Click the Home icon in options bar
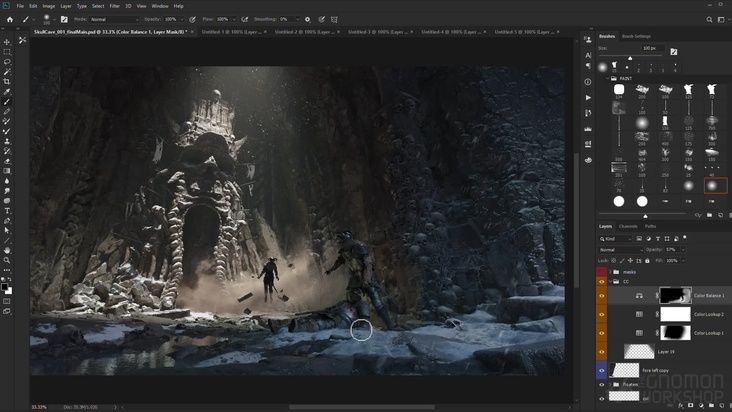Screen dimensions: 732x412 (10, 20)
